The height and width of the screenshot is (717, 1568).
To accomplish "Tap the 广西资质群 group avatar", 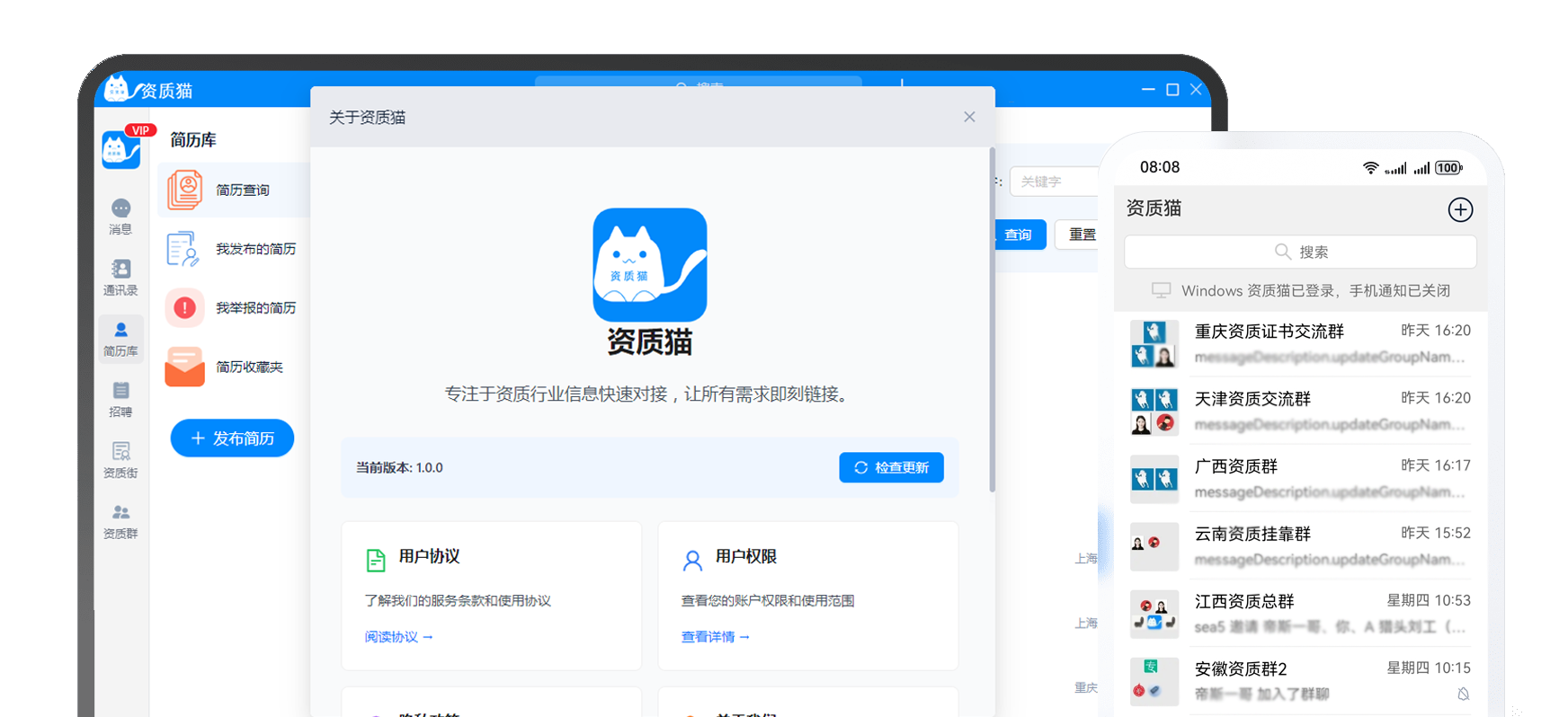I will [x=1154, y=479].
